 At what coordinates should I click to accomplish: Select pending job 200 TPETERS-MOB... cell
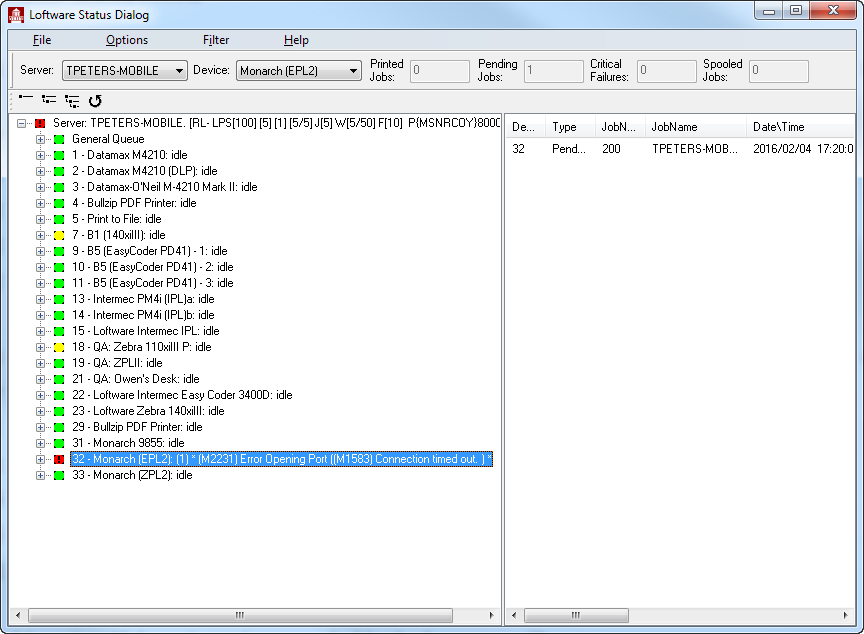pos(694,149)
